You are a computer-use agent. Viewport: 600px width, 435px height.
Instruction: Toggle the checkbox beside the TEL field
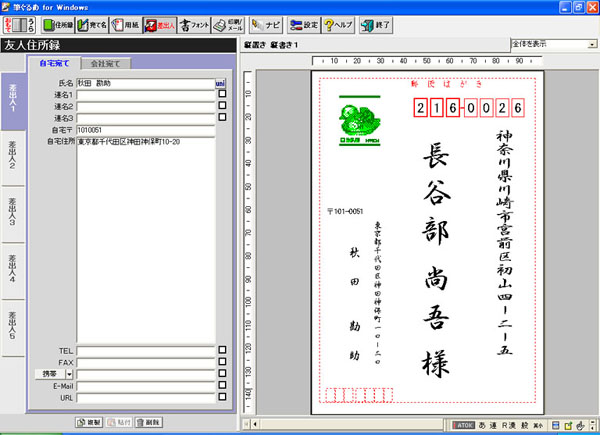pyautogui.click(x=222, y=350)
